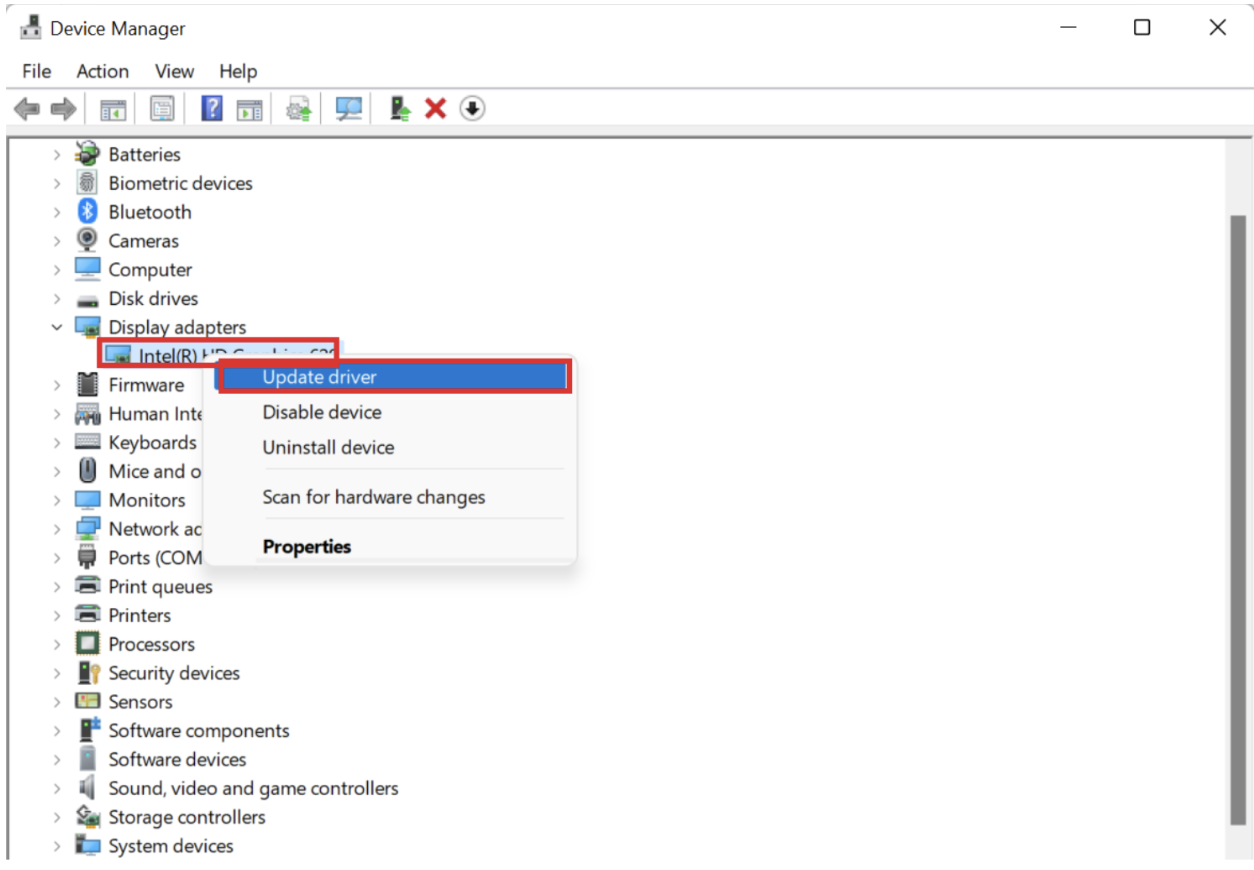This screenshot has width=1254, height=870.
Task: Expand the Processors tree node
Action: pyautogui.click(x=57, y=644)
